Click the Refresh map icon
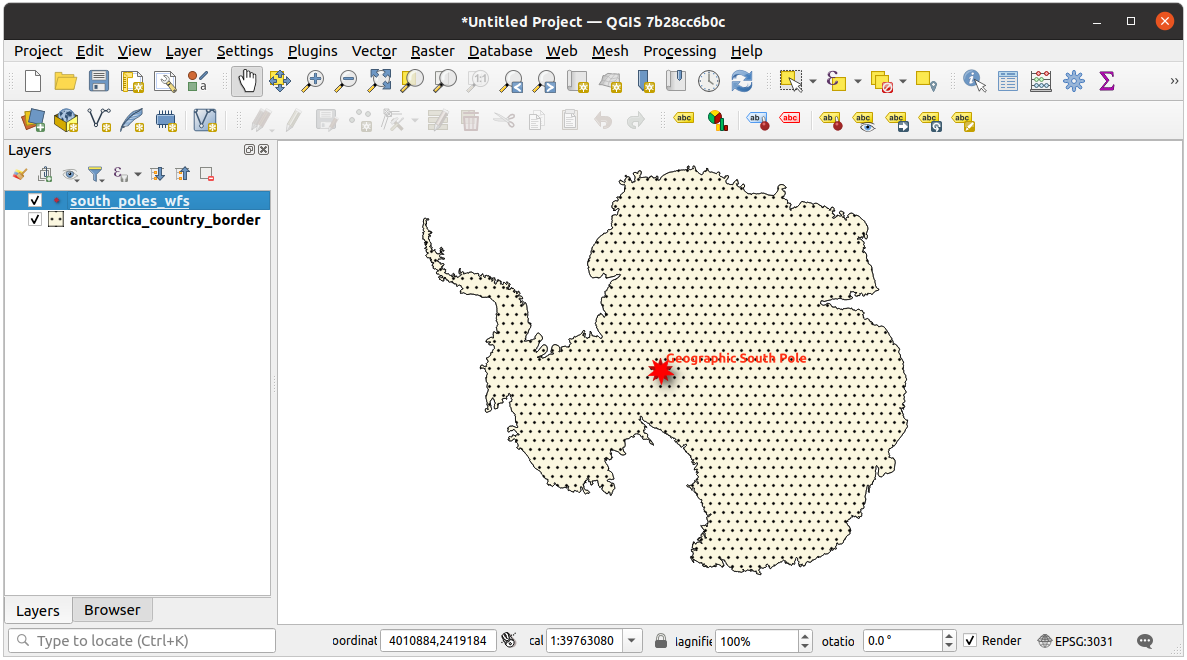The height and width of the screenshot is (660, 1187). pos(742,81)
